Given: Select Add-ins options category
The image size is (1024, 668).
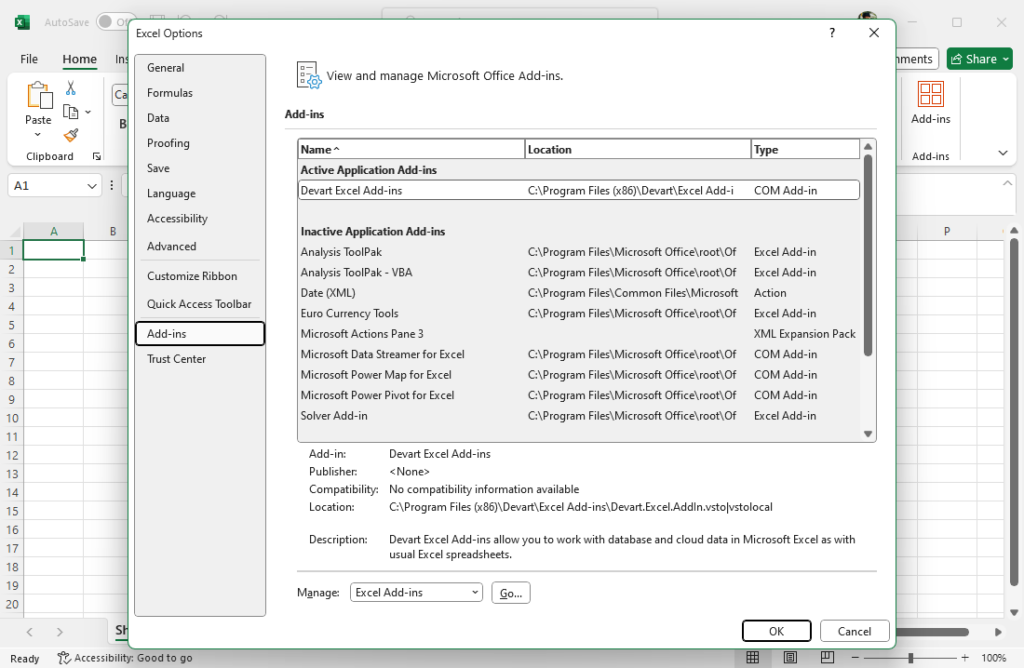Looking at the screenshot, I should click(200, 333).
